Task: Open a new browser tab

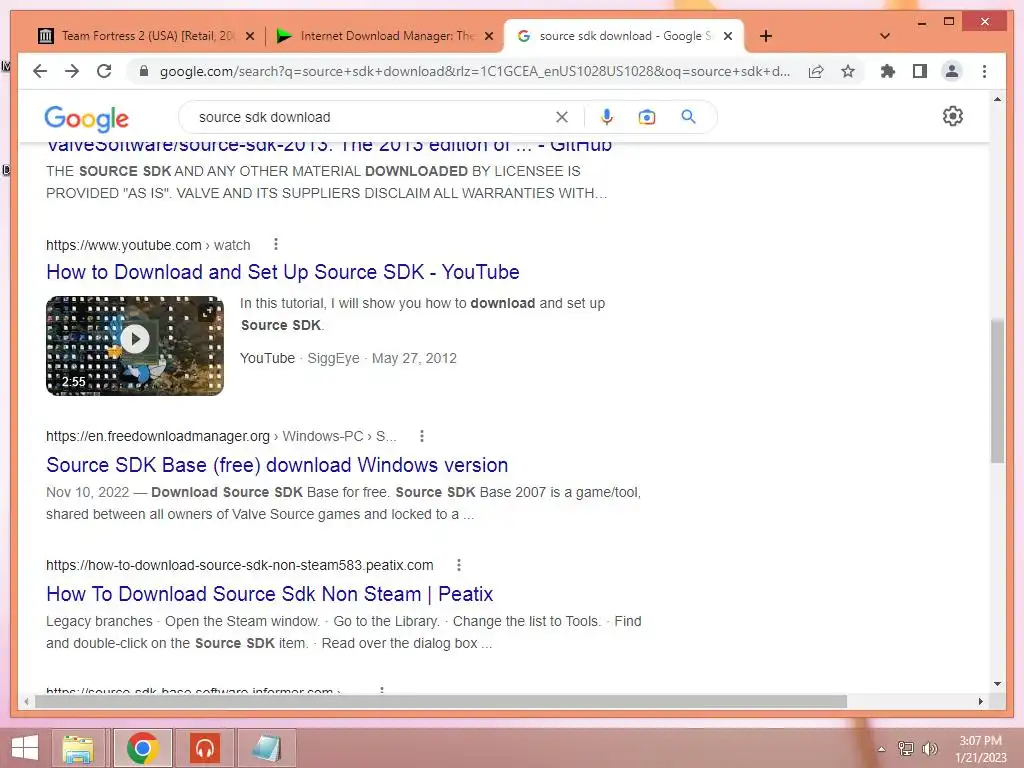Action: 766,36
